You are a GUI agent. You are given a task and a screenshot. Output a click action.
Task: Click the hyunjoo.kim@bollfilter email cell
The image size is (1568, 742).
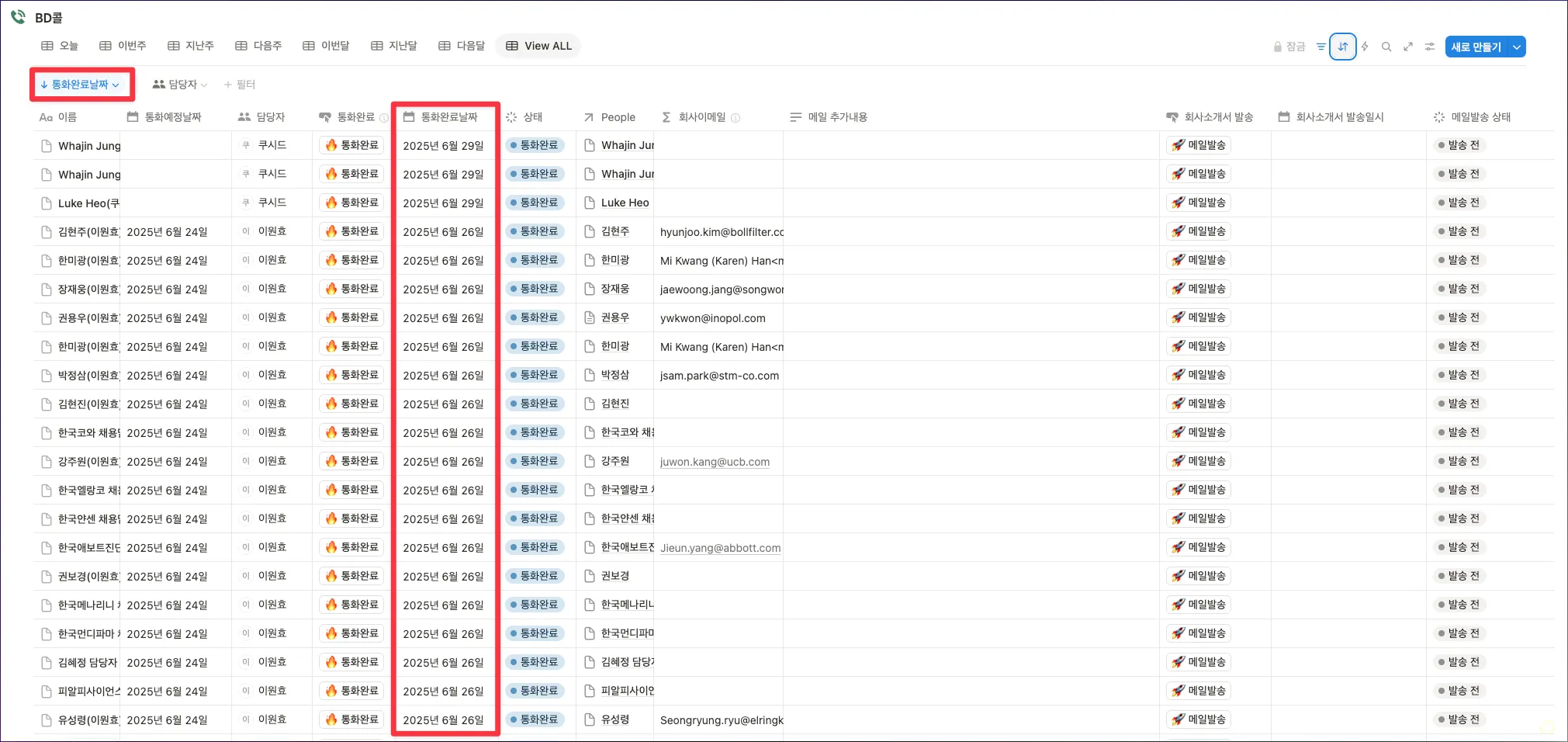(x=718, y=232)
